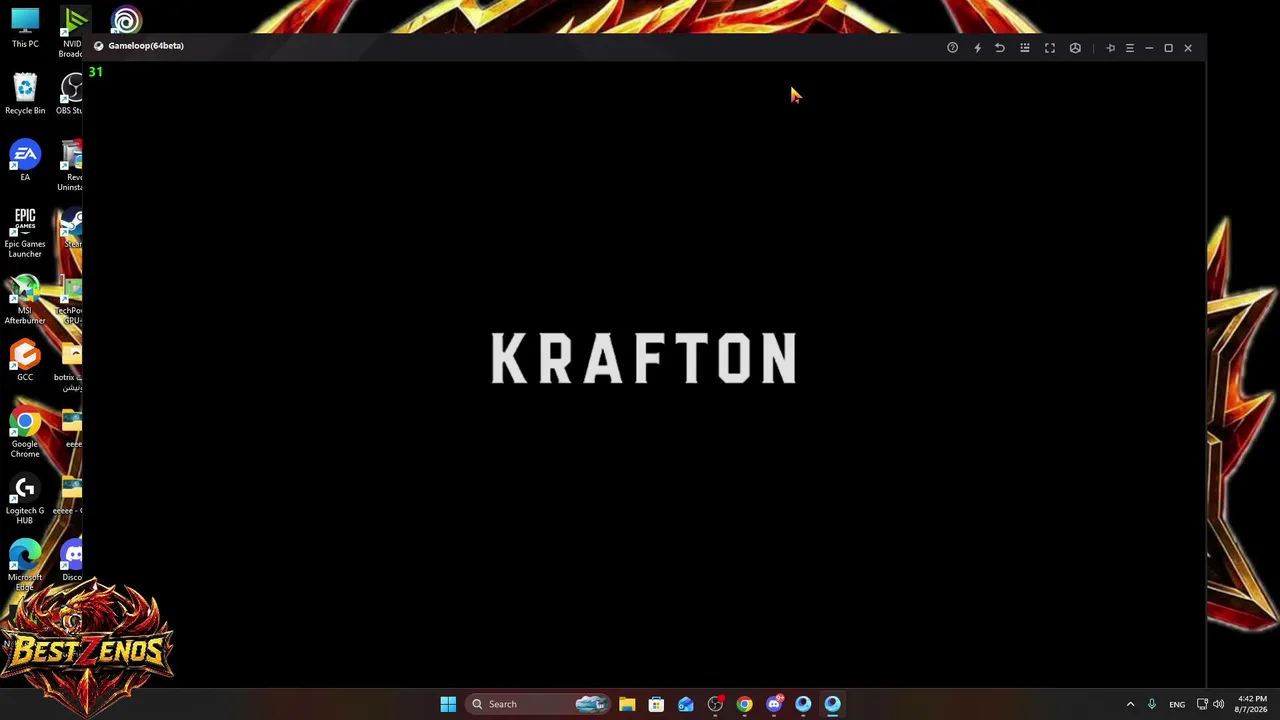The width and height of the screenshot is (1280, 720).
Task: Select the Recycle Bin desktop icon
Action: click(25, 94)
